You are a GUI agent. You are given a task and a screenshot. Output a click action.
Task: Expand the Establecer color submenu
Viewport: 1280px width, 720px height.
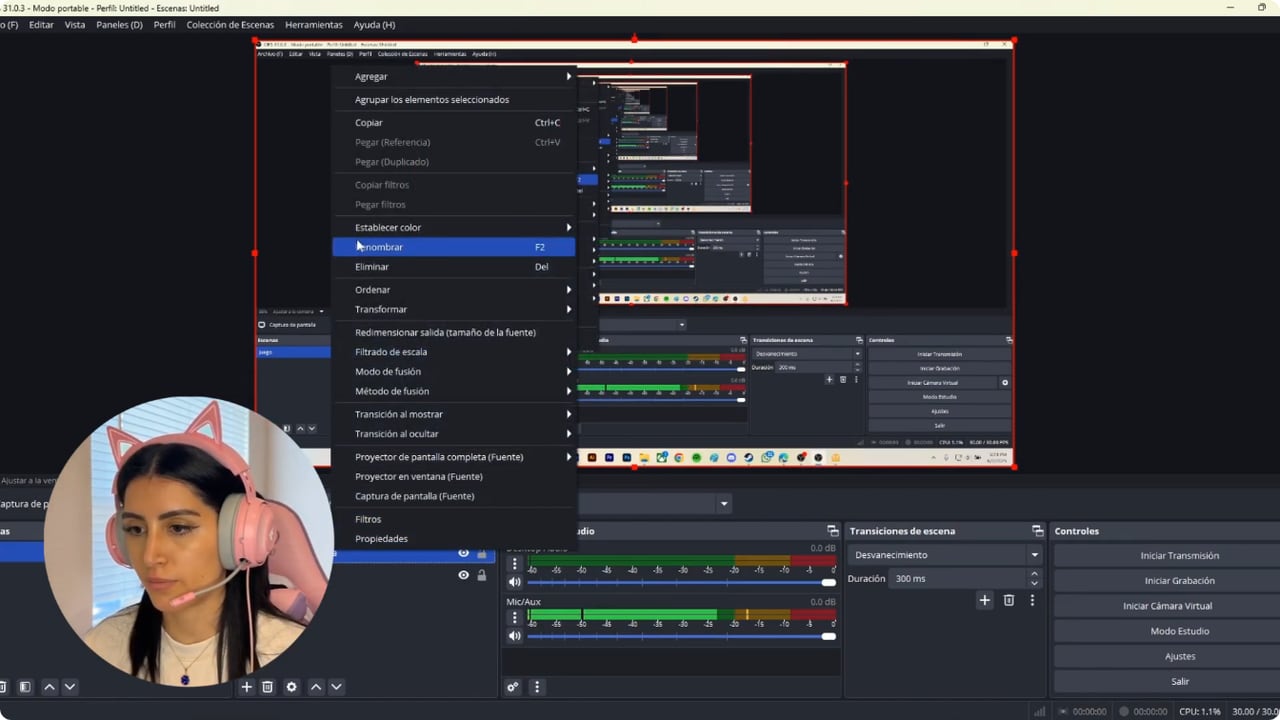(454, 227)
